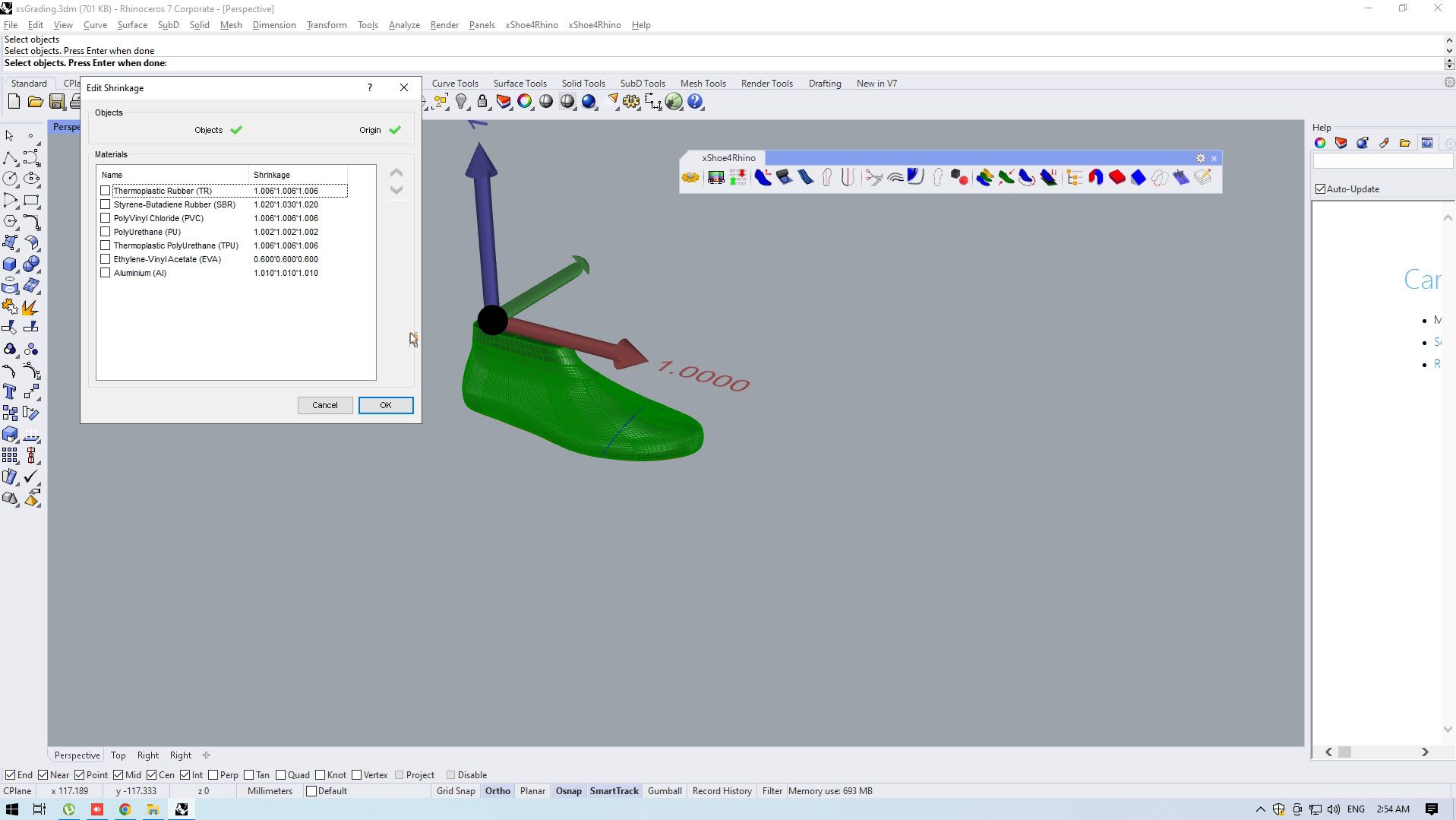
Task: Cancel the Edit Shrinkage dialog
Action: click(x=325, y=405)
